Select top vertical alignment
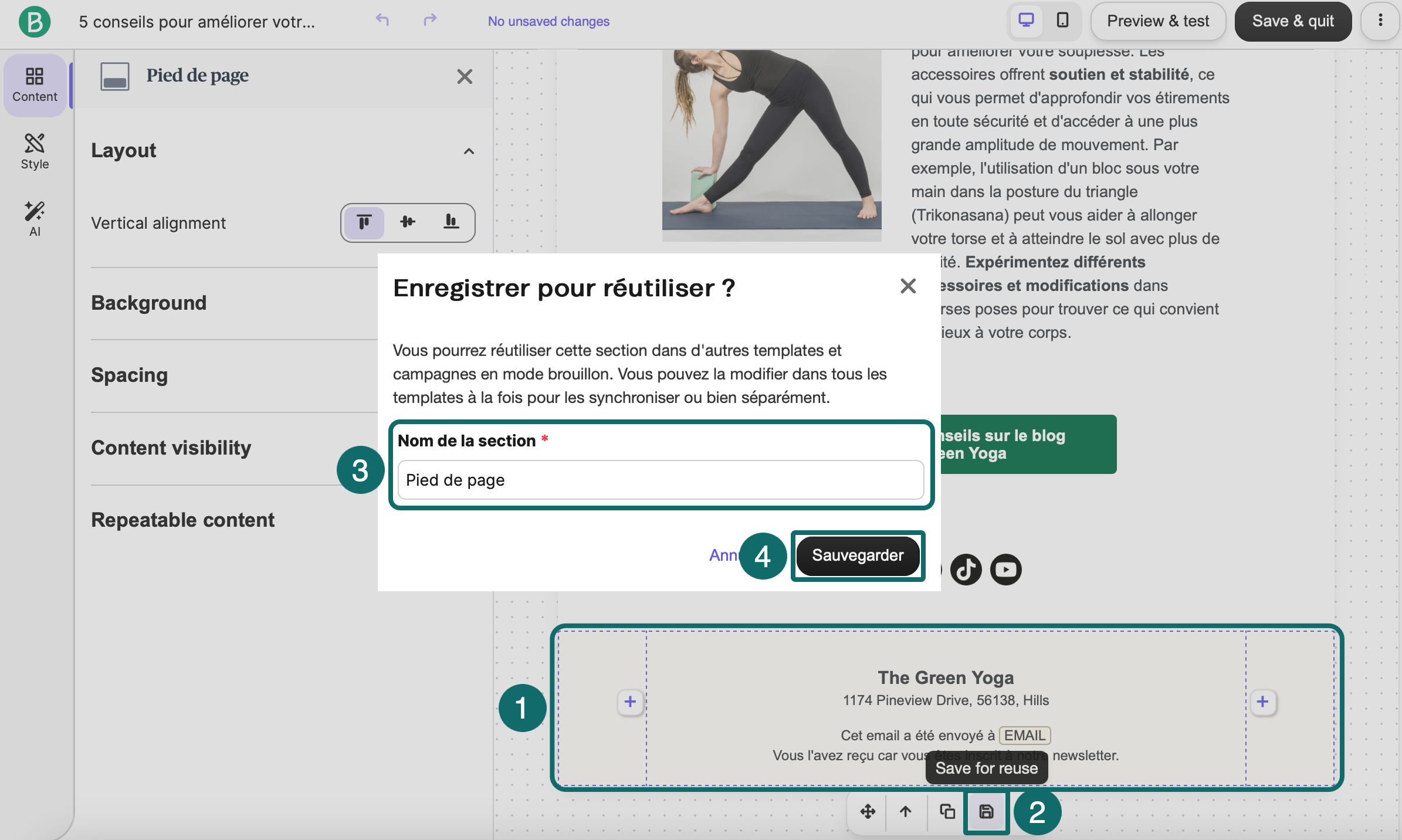Image resolution: width=1402 pixels, height=840 pixels. click(x=364, y=222)
